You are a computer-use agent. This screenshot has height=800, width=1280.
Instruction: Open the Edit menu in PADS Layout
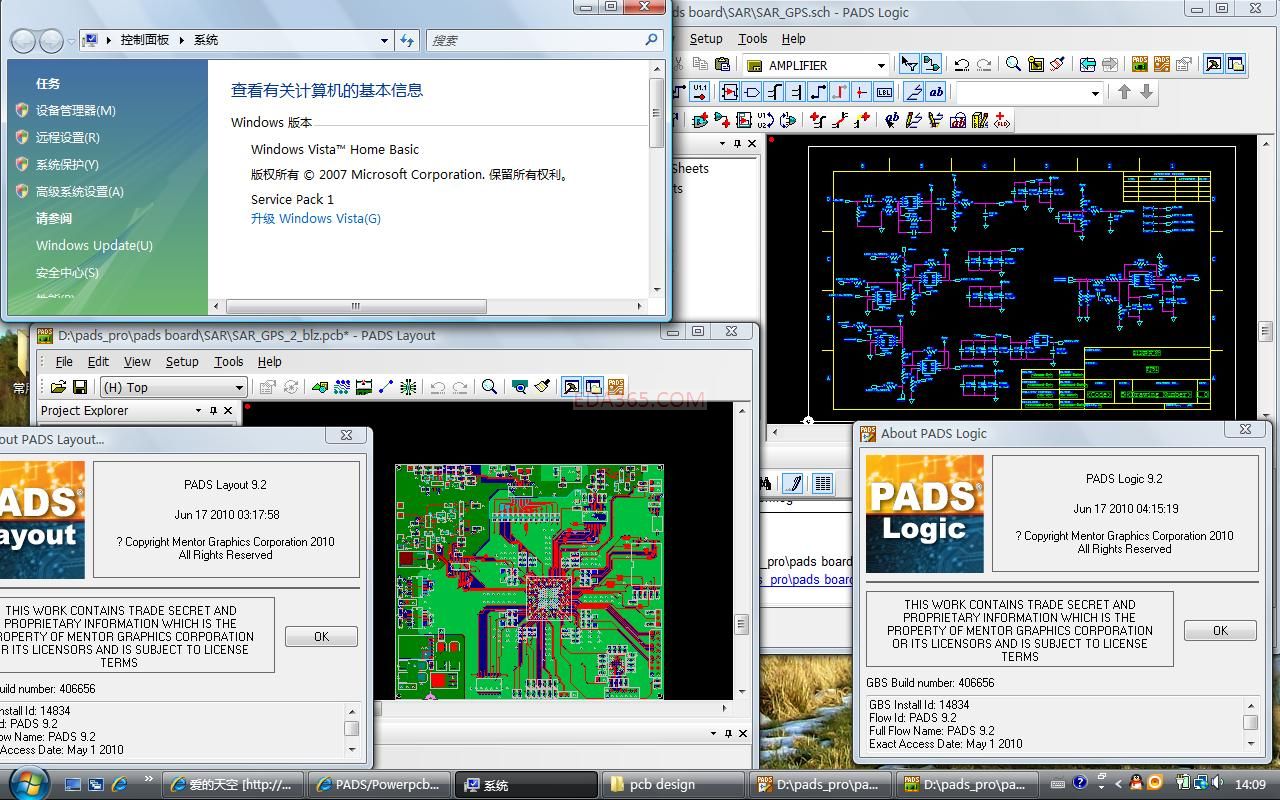[98, 361]
